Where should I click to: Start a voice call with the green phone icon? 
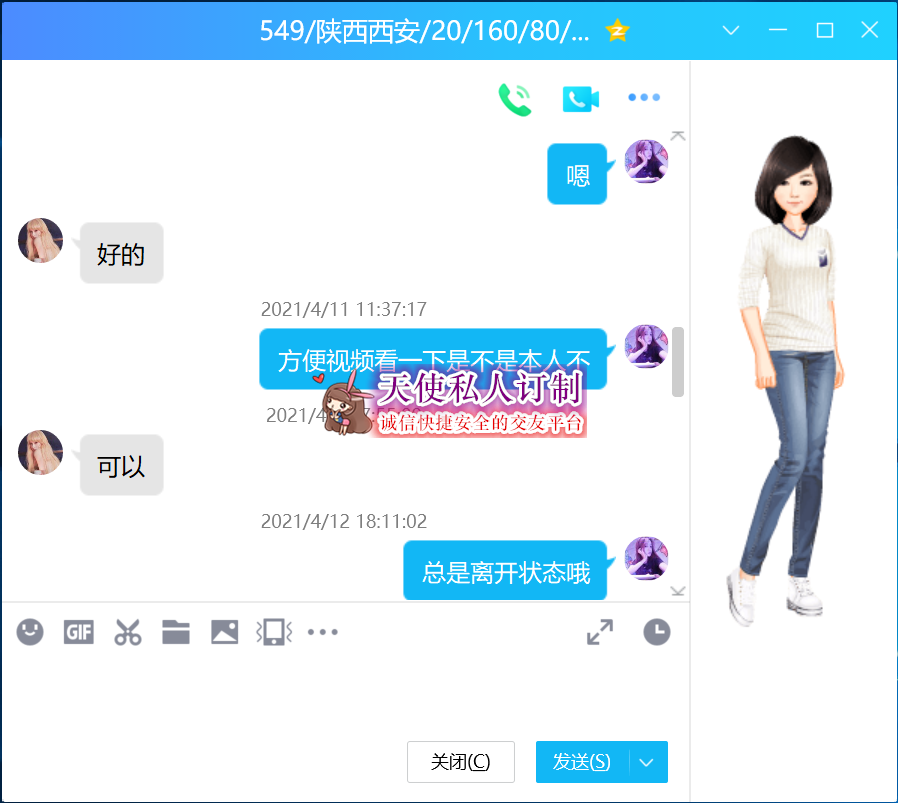(x=515, y=98)
